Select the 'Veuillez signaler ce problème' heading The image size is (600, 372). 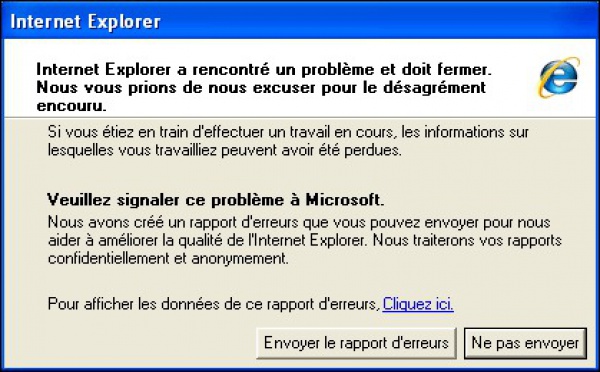pyautogui.click(x=215, y=200)
